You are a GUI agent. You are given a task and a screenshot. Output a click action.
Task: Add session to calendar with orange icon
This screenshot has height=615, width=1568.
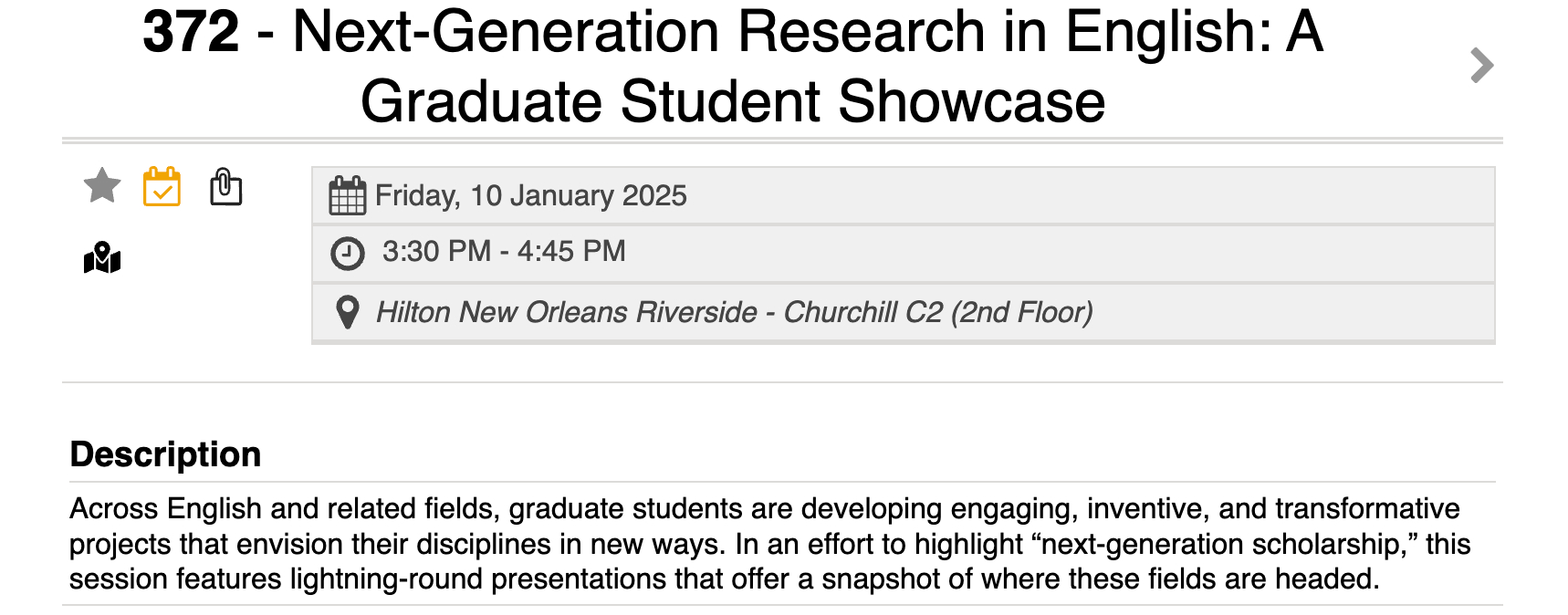pyautogui.click(x=162, y=187)
